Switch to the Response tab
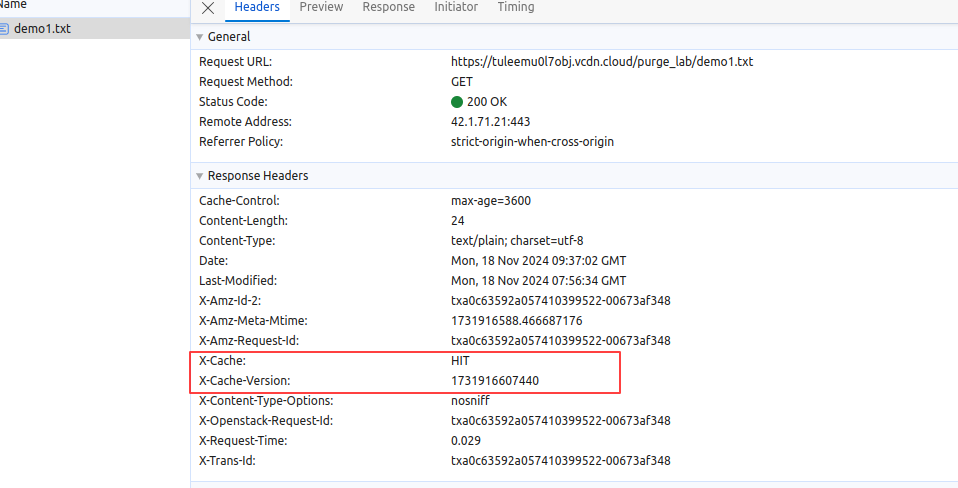This screenshot has height=488, width=958. (388, 7)
